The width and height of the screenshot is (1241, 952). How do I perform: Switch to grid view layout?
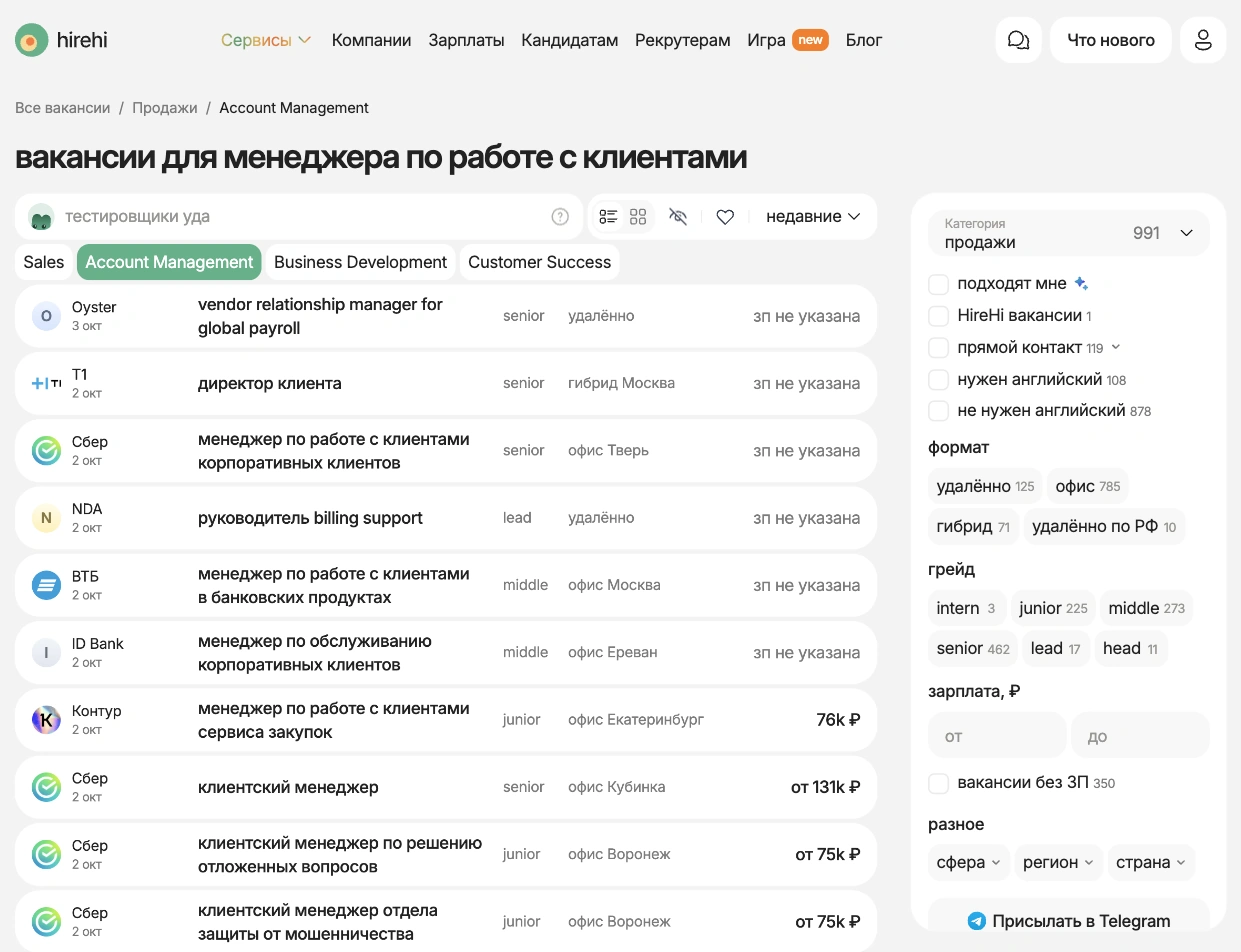(638, 216)
